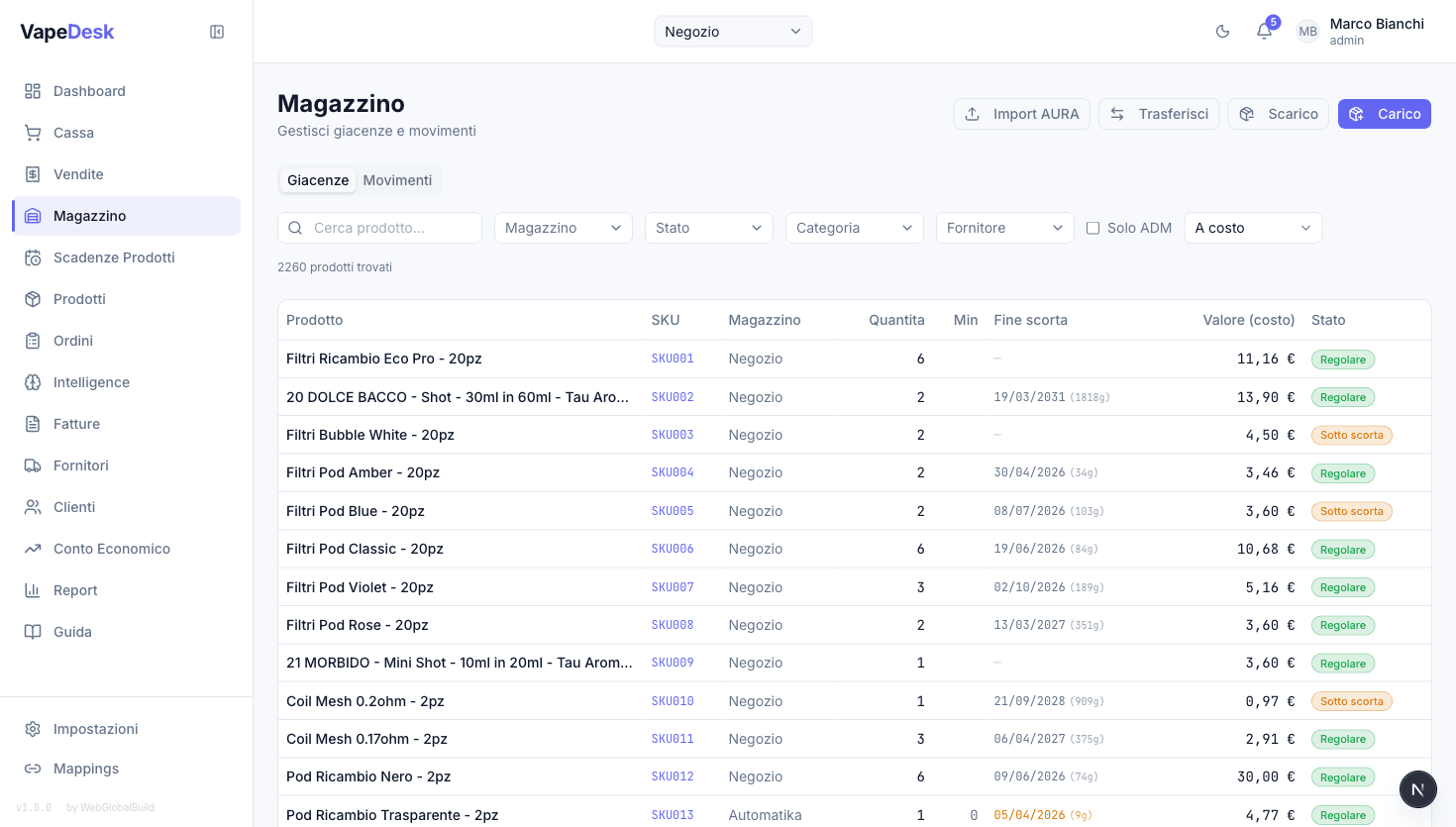Image resolution: width=1456 pixels, height=827 pixels.
Task: Open Conto Economico in the sidebar
Action: click(112, 549)
